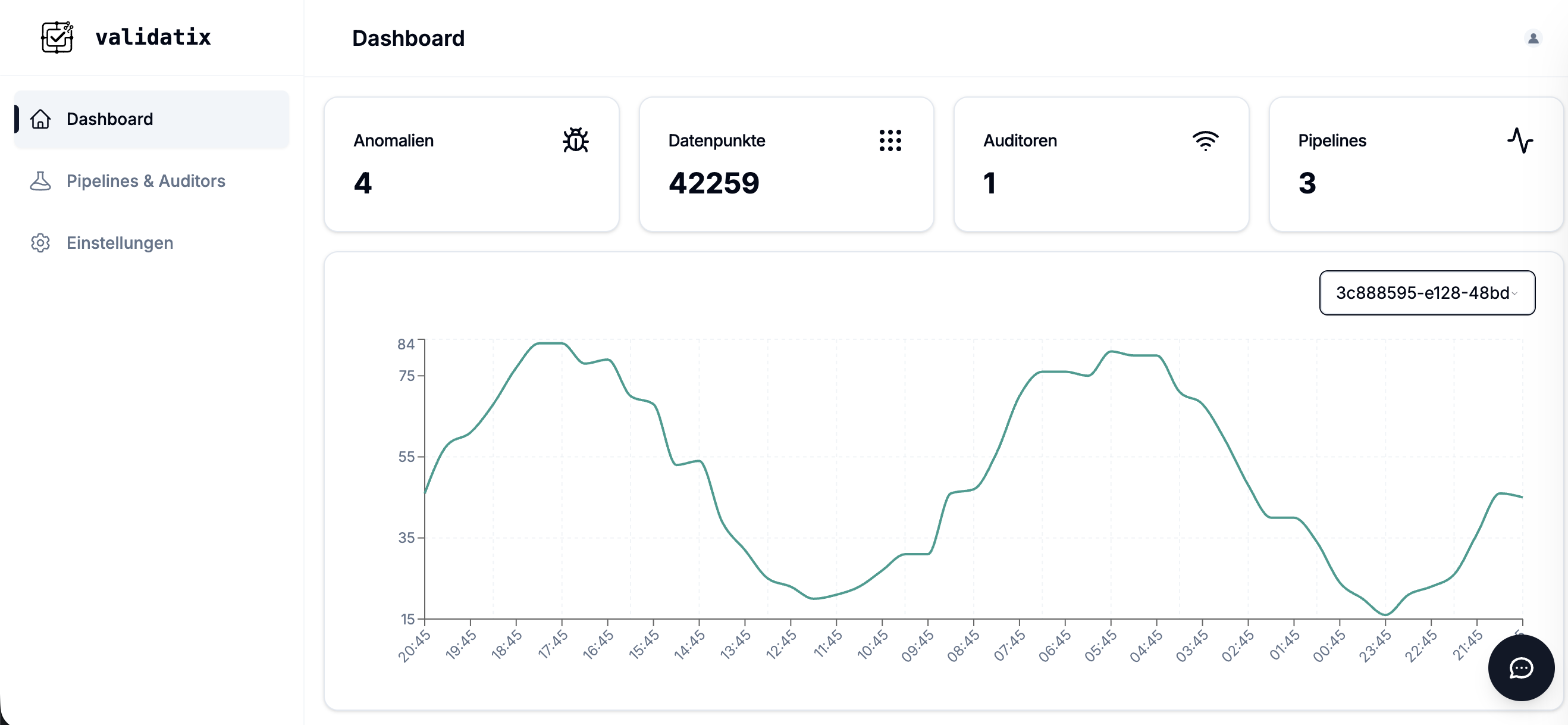Open the Einstellungen sidebar entry
This screenshot has width=1568, height=725.
click(120, 242)
